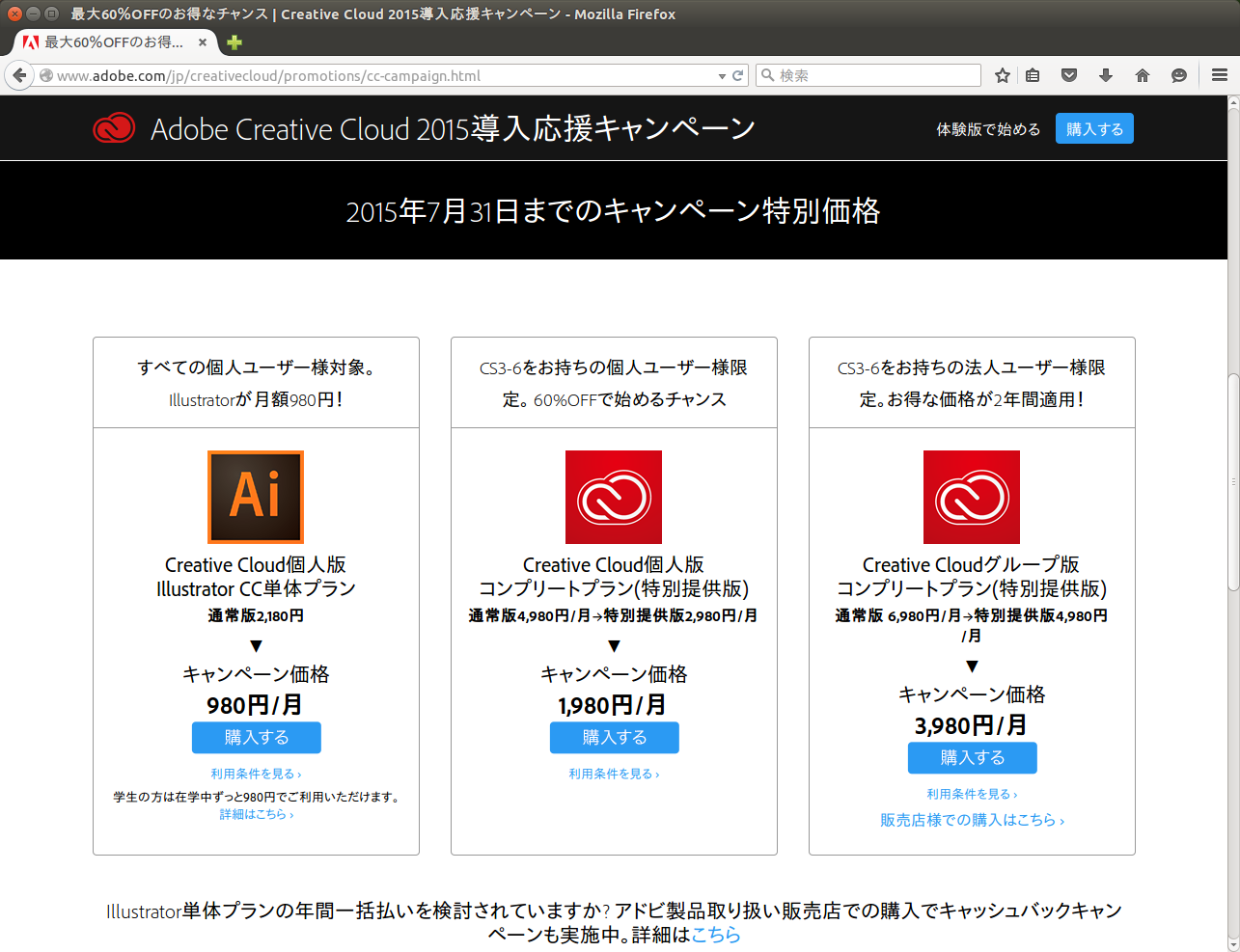1240x952 pixels.
Task: Open the downloads arrow icon
Action: [1106, 75]
